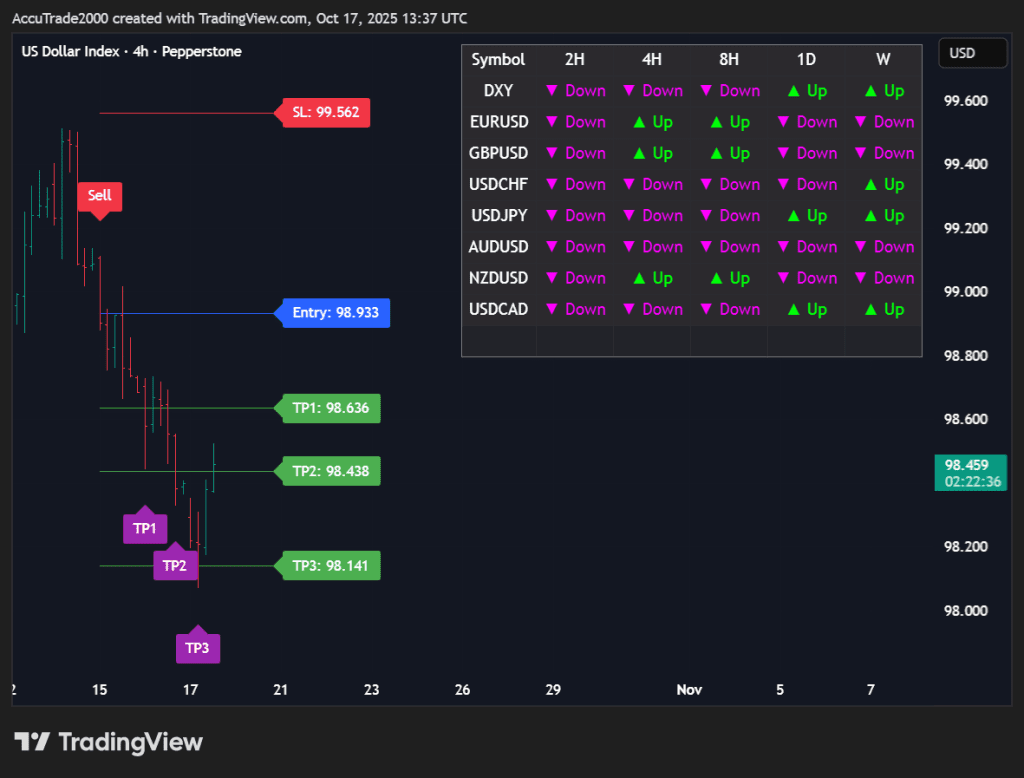Click the purple TP3 marker on chart
This screenshot has height=778, width=1024.
coord(197,648)
